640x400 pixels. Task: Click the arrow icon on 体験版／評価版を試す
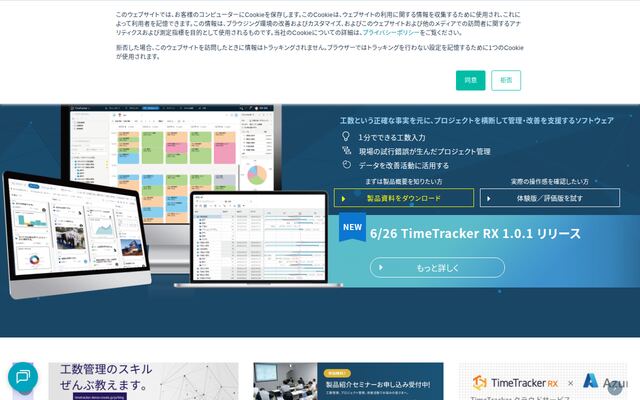click(489, 199)
